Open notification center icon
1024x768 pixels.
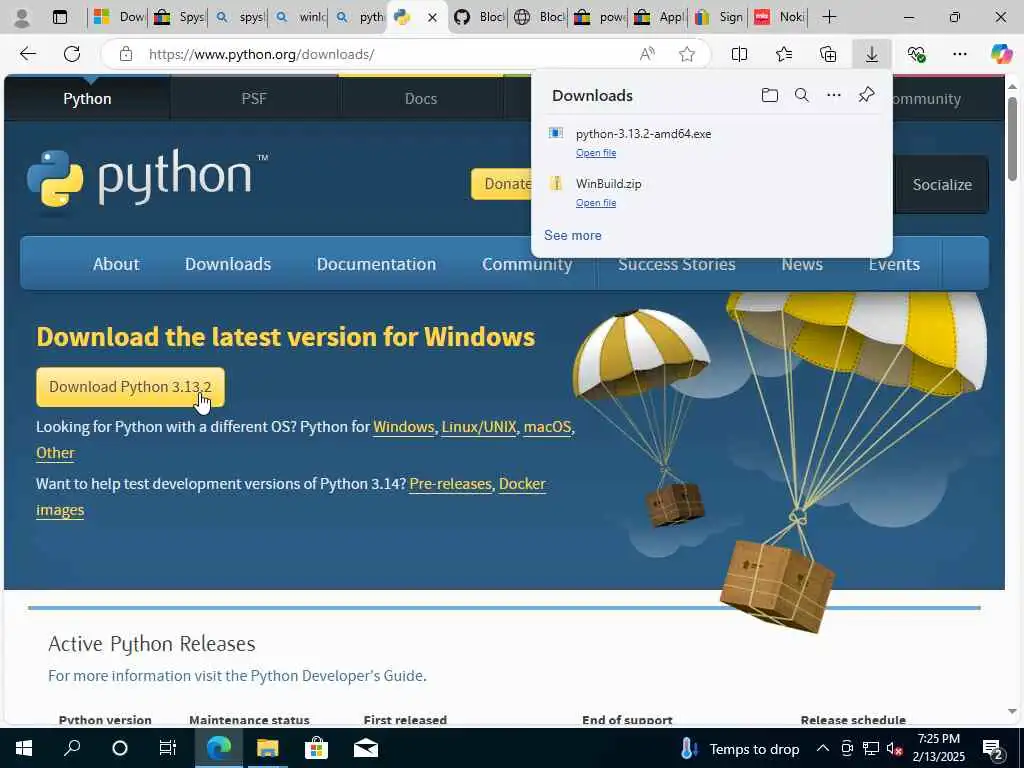coord(993,749)
